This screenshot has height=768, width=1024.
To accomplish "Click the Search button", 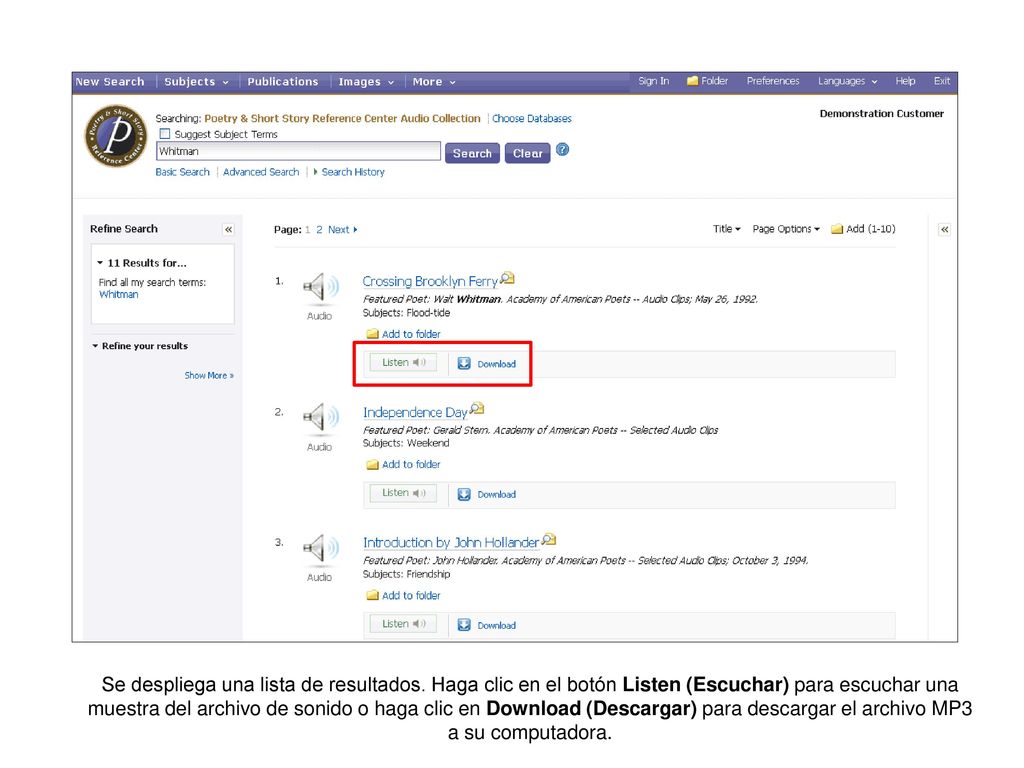I will point(472,153).
